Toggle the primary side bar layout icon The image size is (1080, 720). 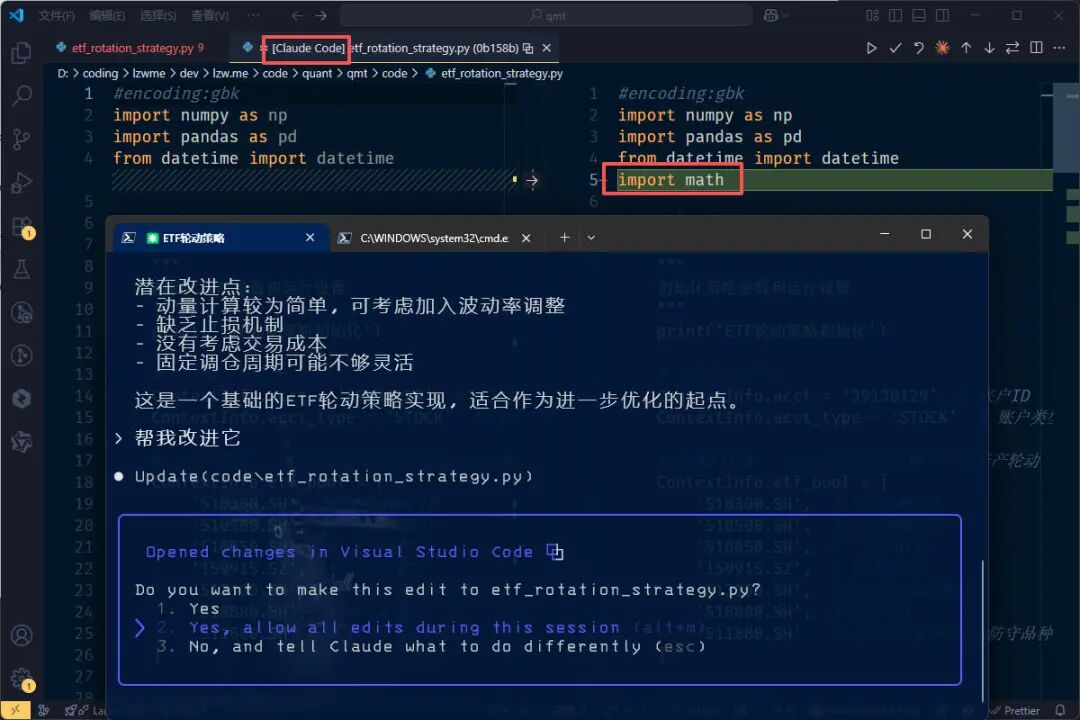tap(895, 15)
